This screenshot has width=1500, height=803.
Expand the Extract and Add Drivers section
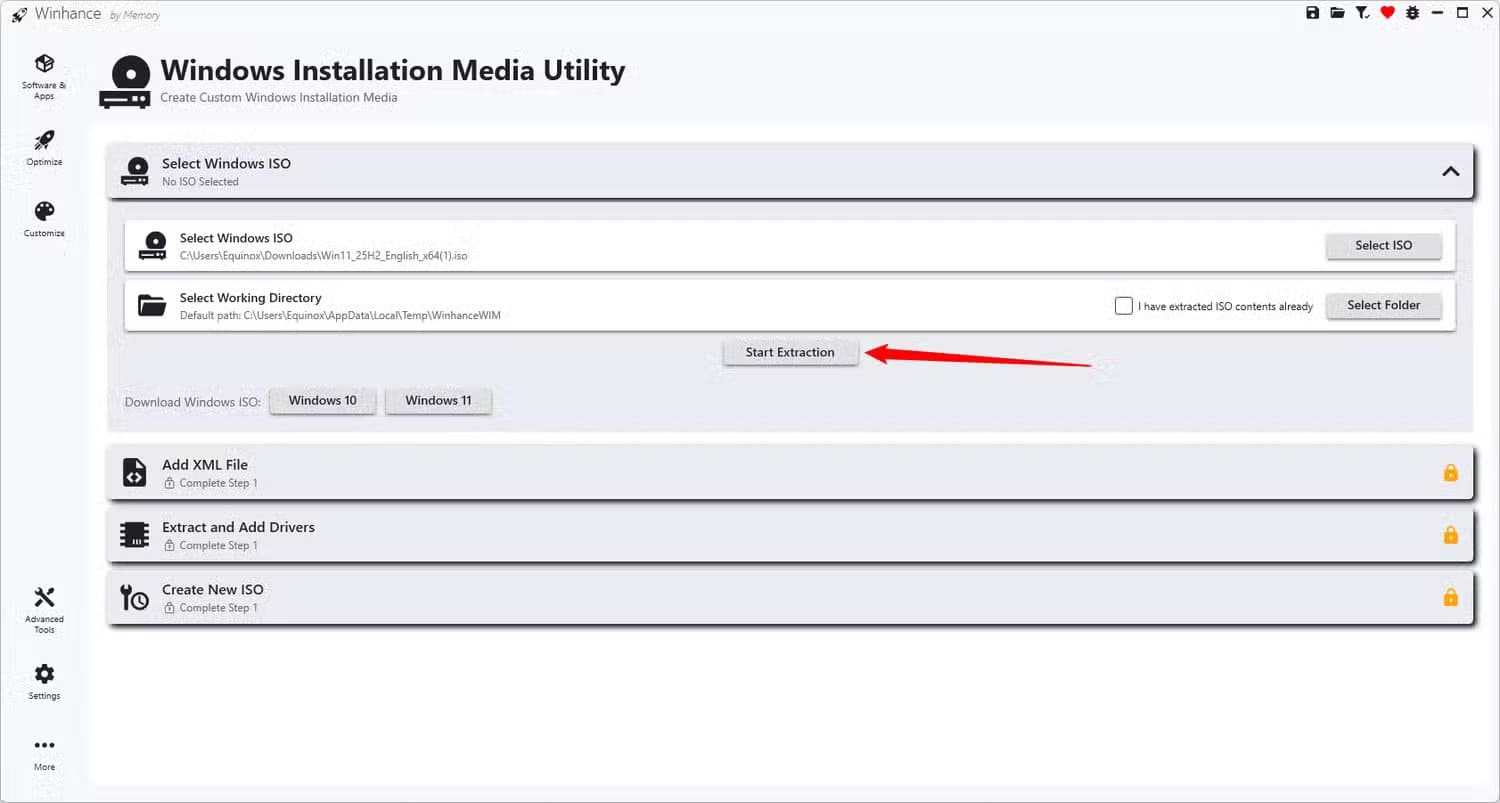point(790,534)
